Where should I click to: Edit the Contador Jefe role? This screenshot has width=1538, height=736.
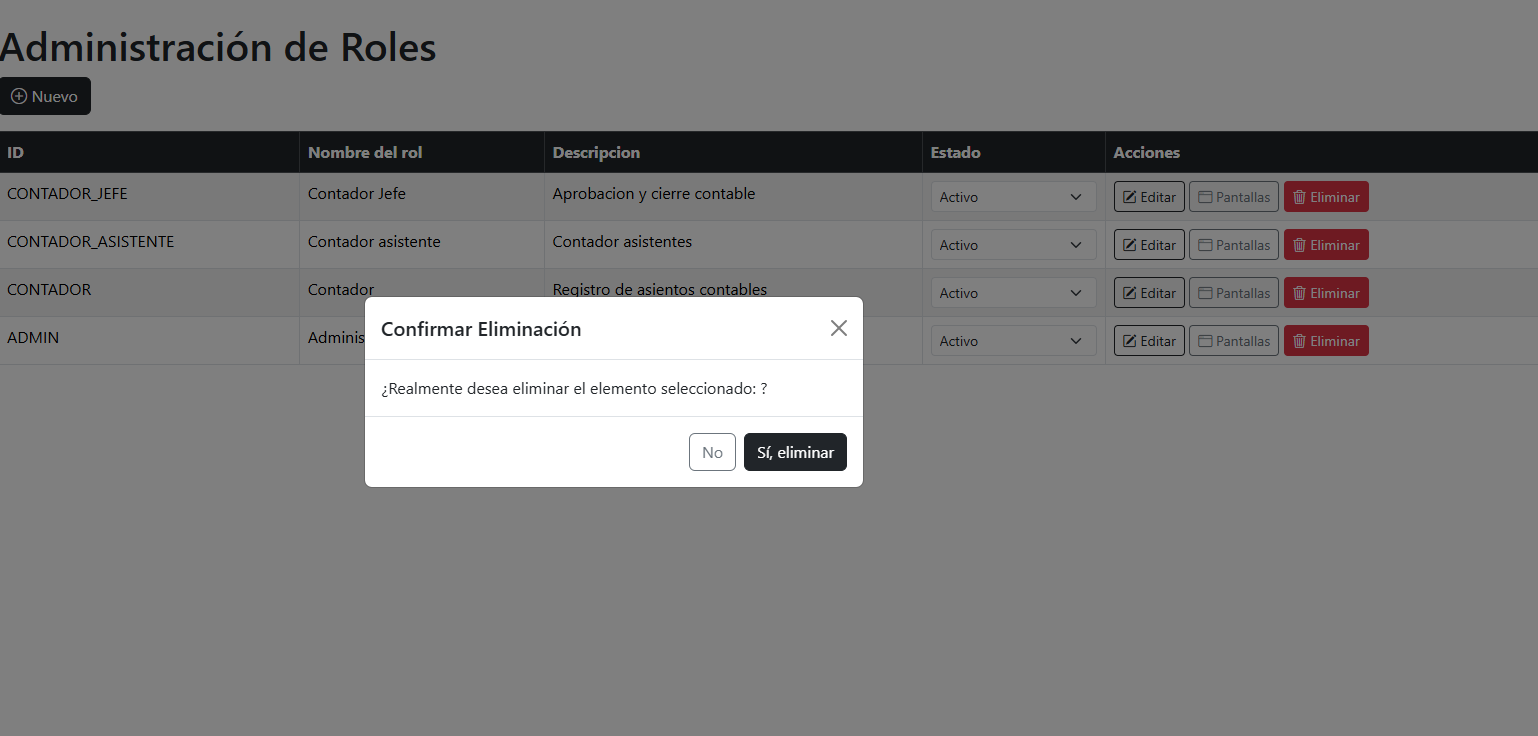click(x=1148, y=196)
